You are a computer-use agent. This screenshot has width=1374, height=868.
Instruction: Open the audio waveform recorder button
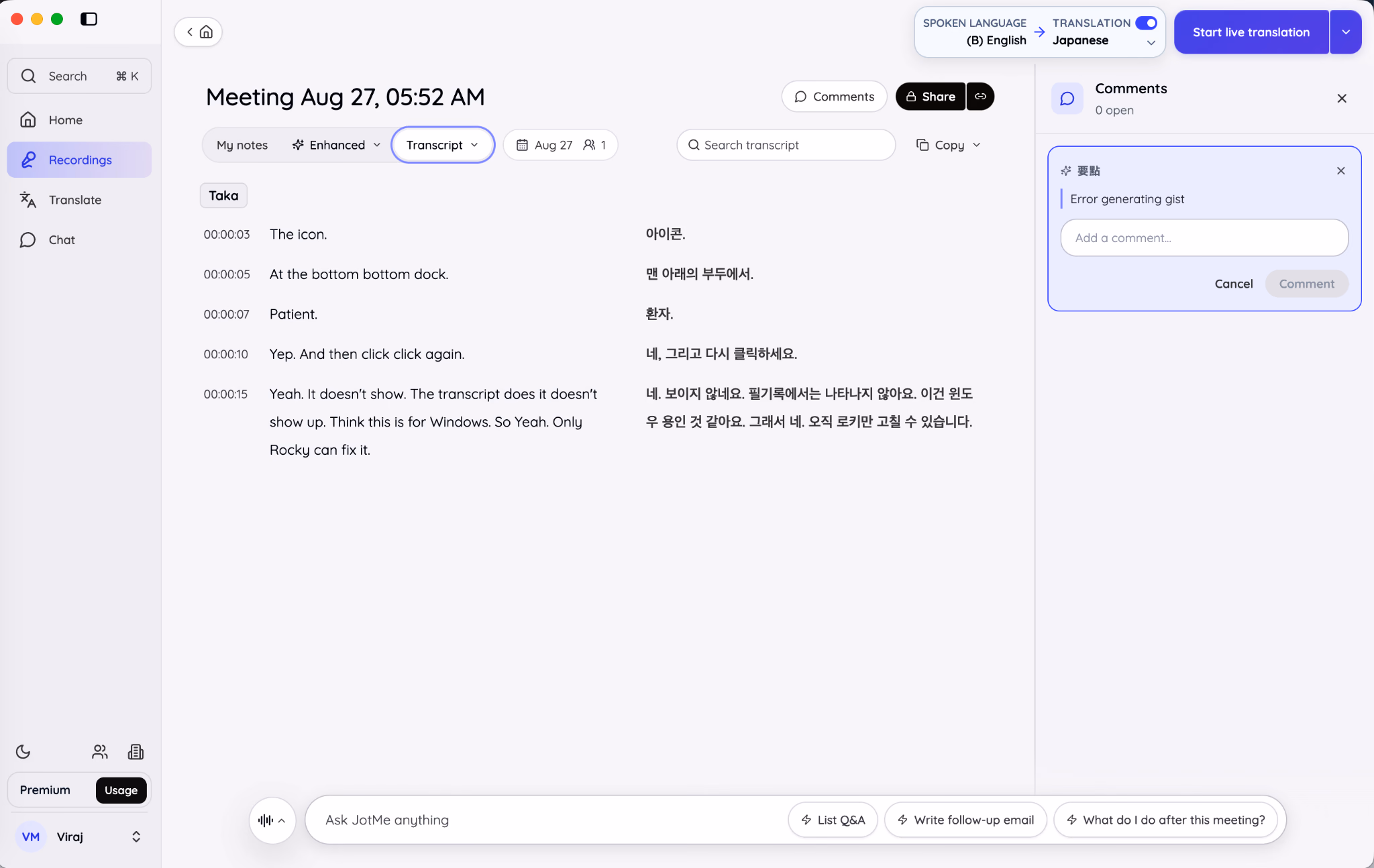coord(272,820)
